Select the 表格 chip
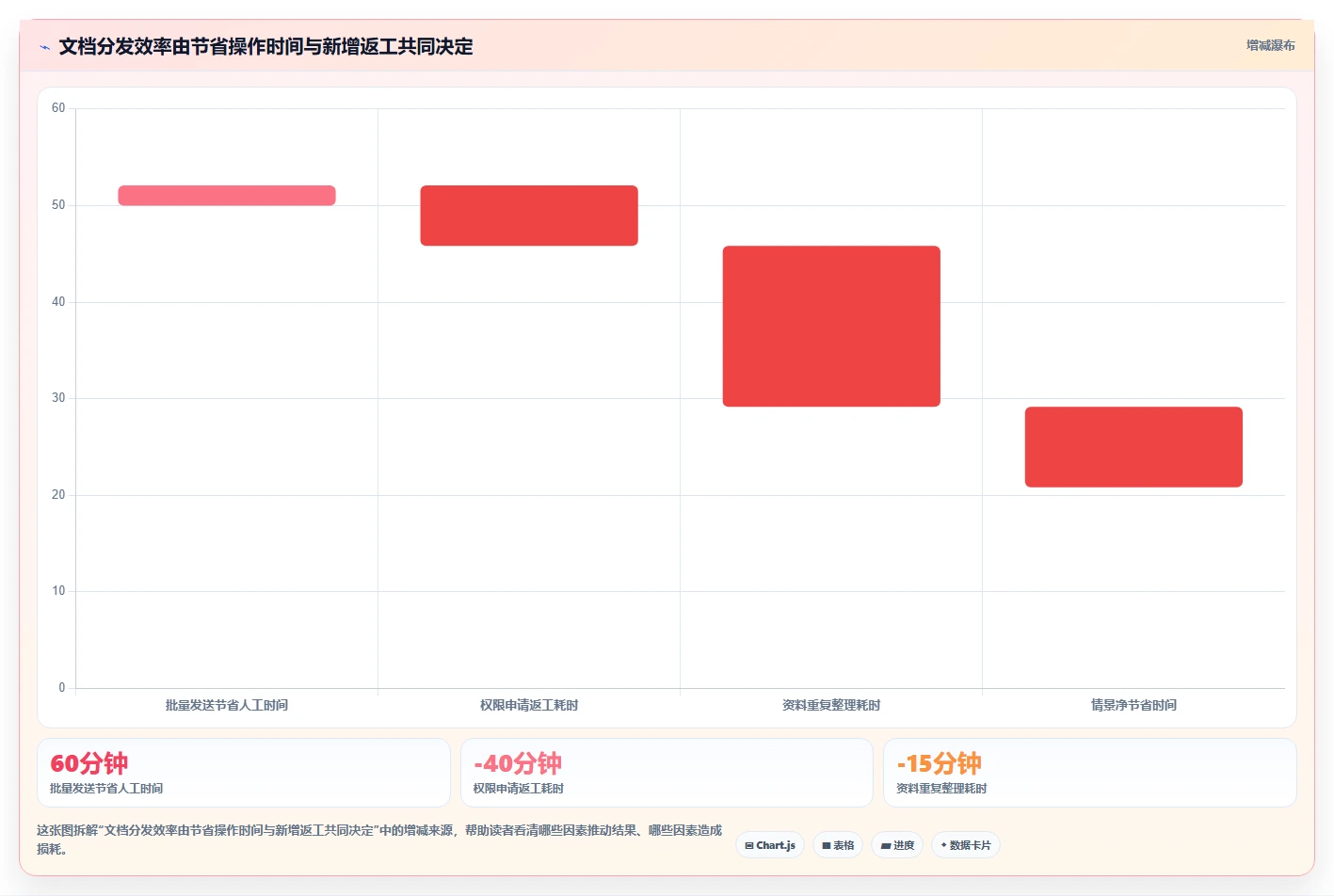The image size is (1334, 896). point(838,845)
